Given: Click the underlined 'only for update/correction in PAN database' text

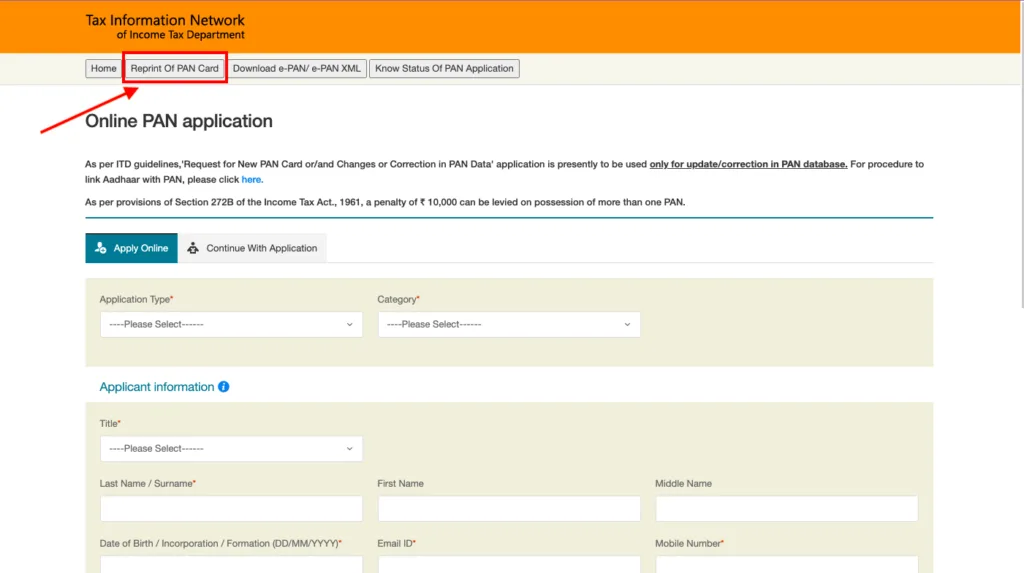Looking at the screenshot, I should (x=748, y=164).
